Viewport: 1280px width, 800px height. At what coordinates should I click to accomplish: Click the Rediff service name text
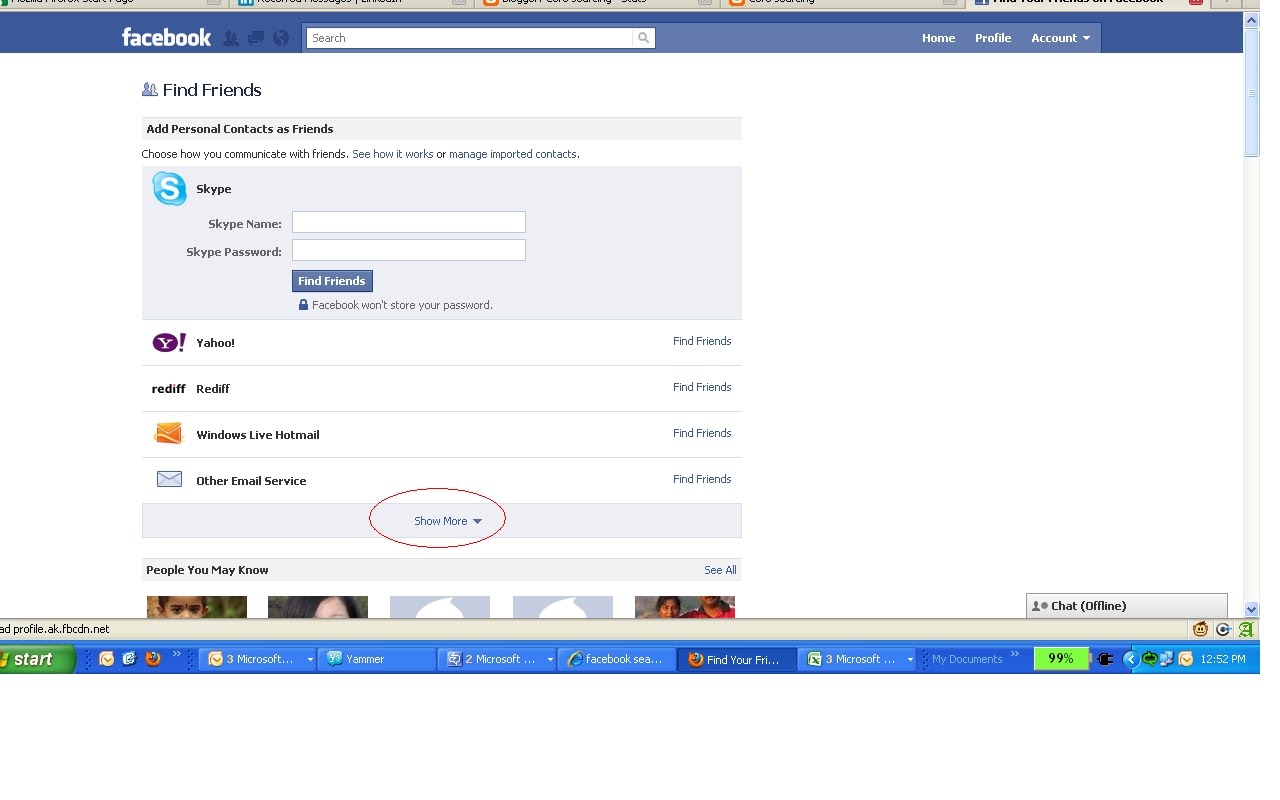coord(213,389)
